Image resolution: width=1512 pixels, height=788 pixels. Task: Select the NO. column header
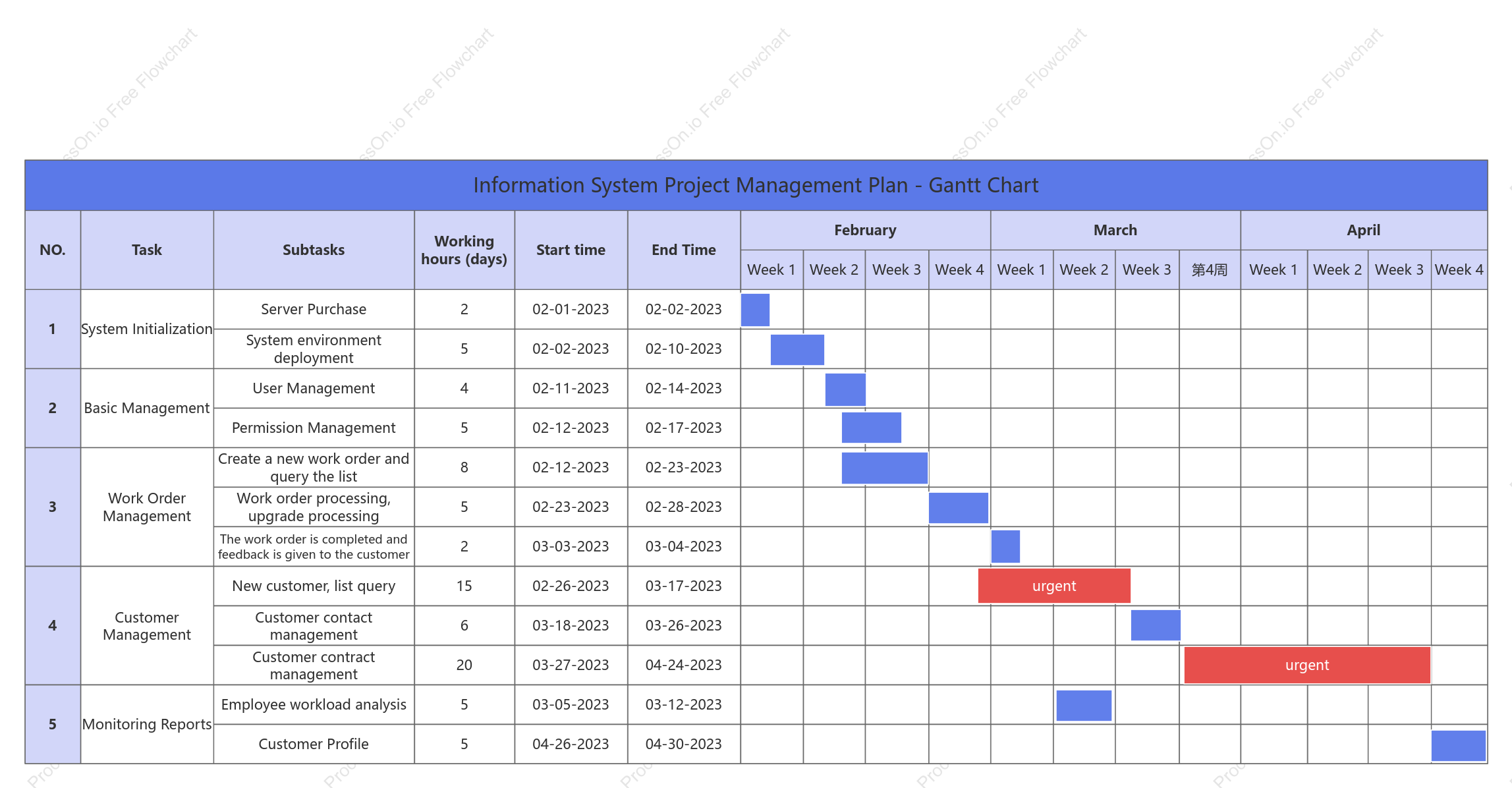(x=53, y=250)
